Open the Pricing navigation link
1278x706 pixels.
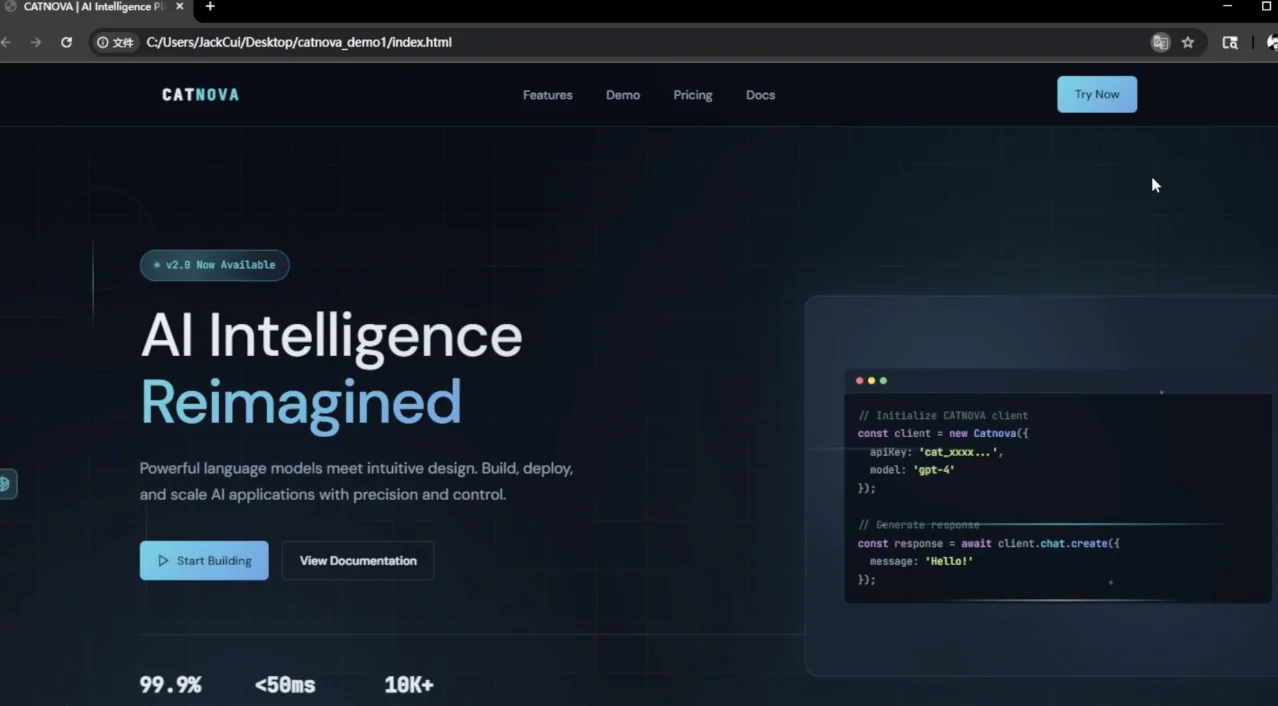click(692, 95)
